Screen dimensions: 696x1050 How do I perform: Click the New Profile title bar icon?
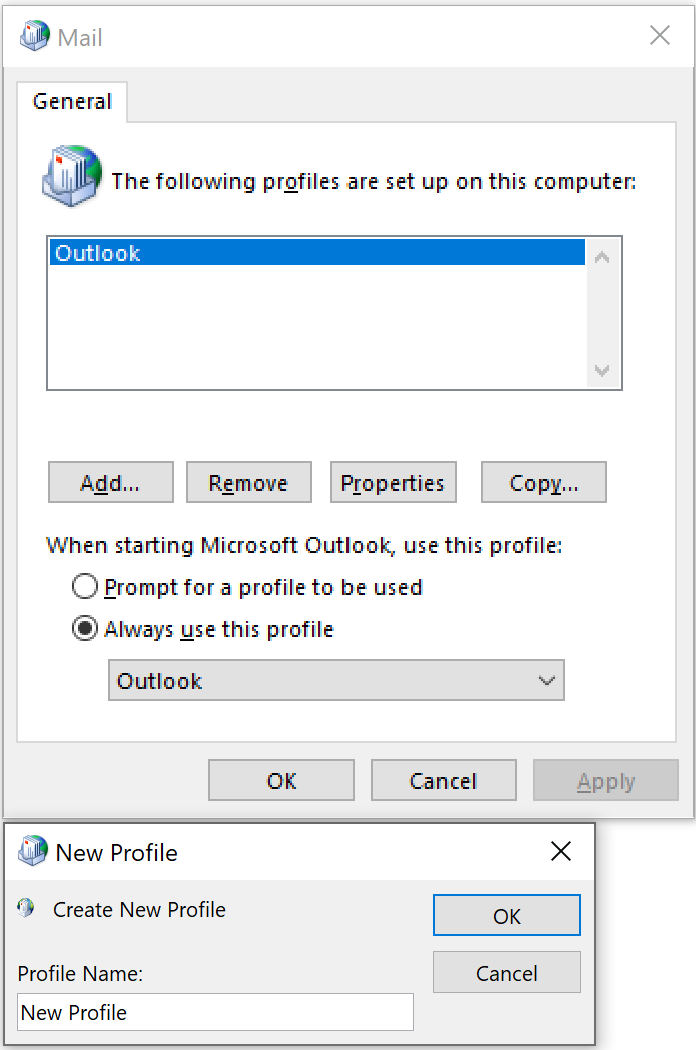[33, 851]
